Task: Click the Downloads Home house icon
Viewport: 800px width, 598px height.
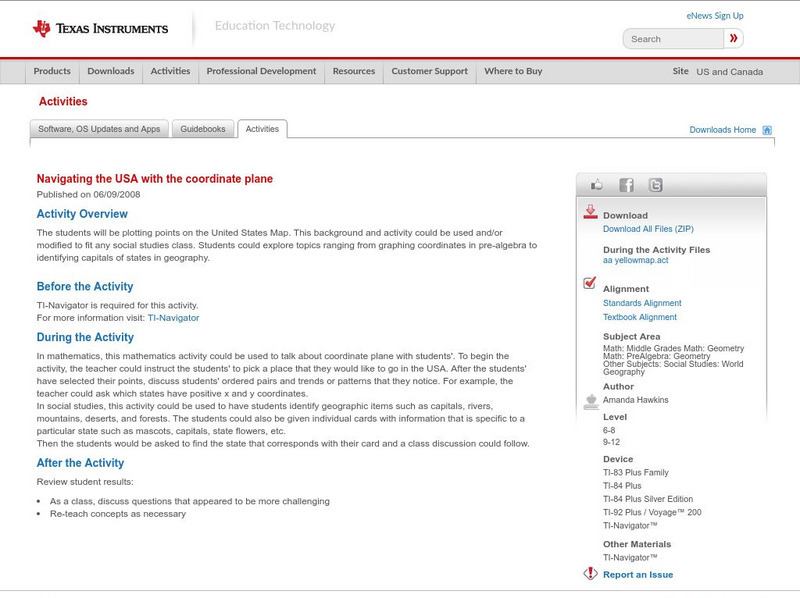Action: pos(767,130)
